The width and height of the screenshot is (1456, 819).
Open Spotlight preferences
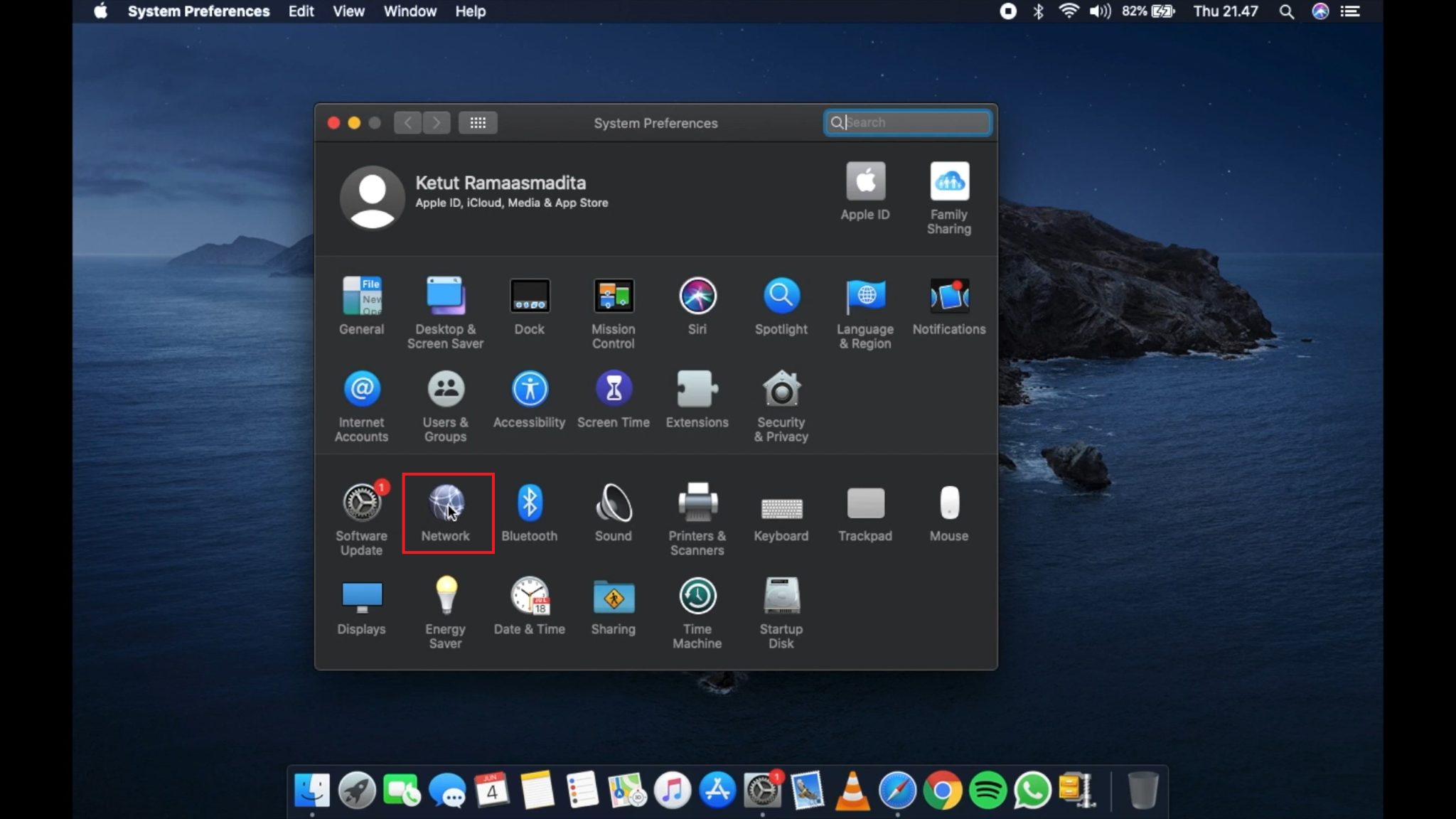coord(781,306)
